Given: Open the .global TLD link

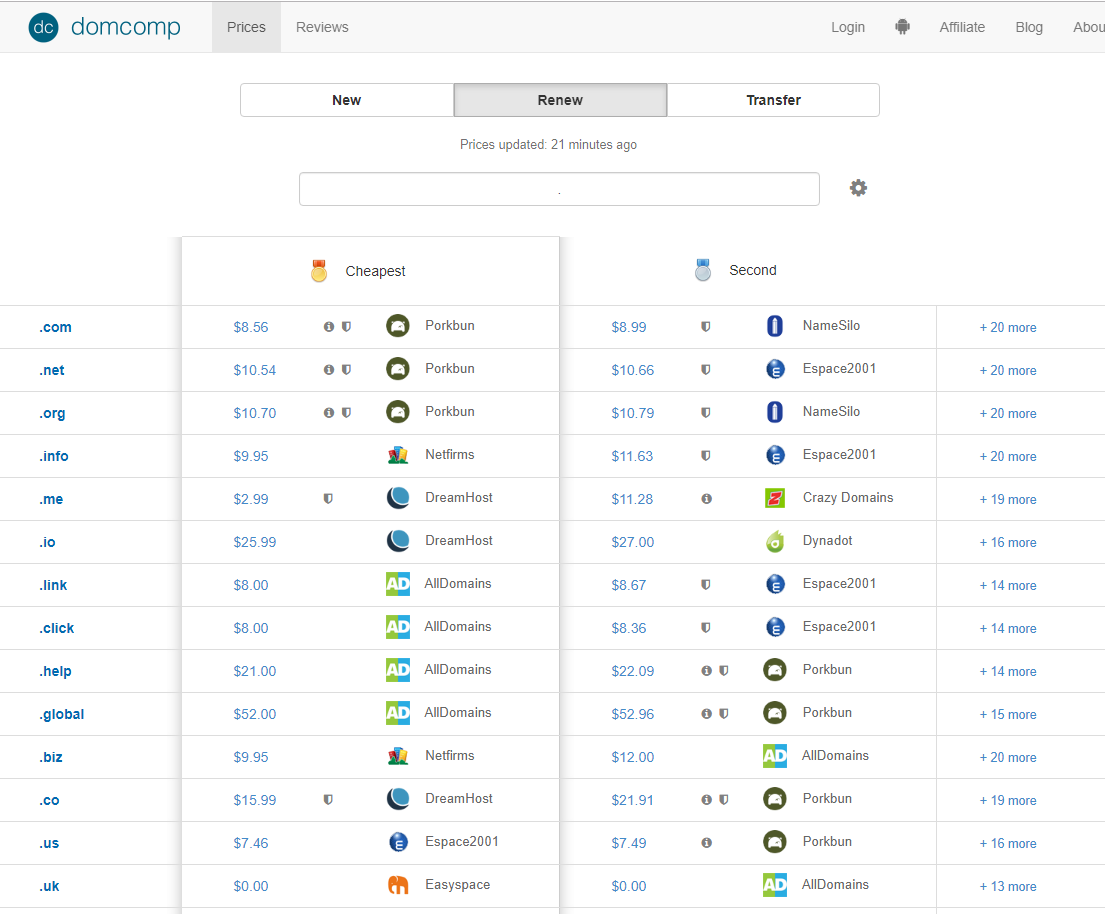Looking at the screenshot, I should 61,714.
